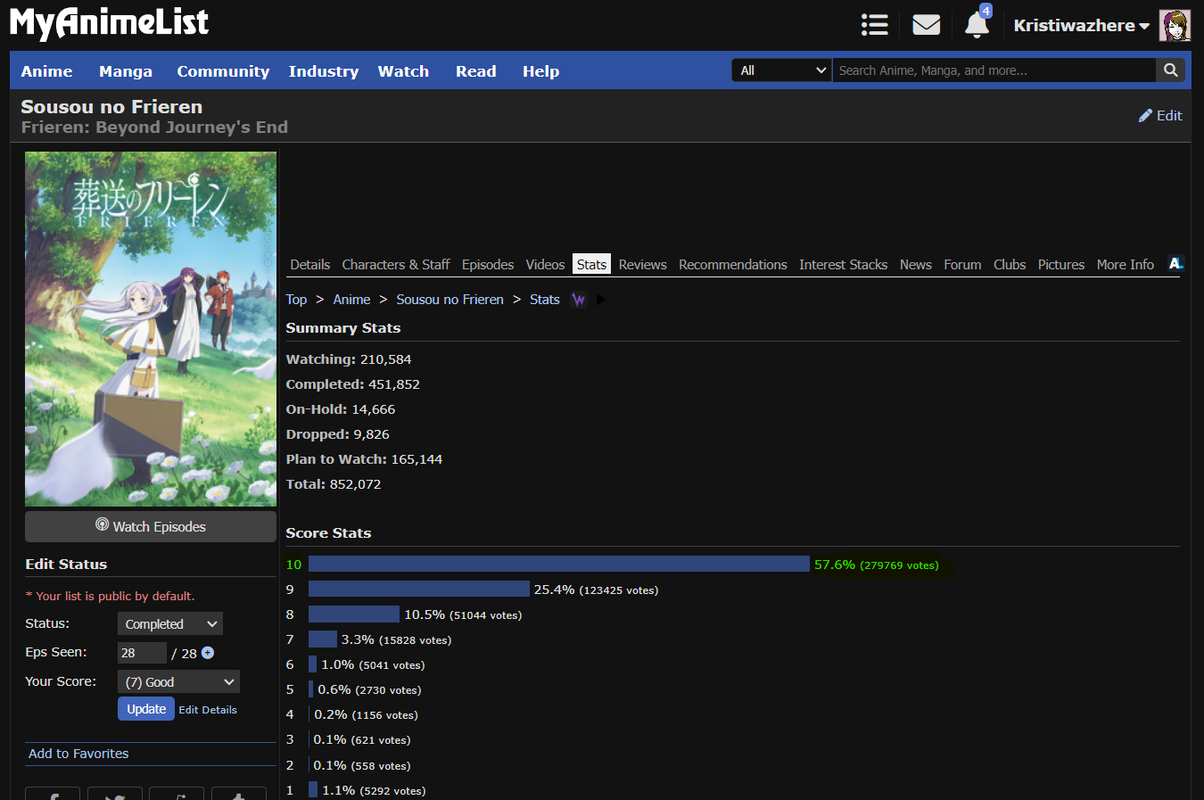Open the Anime menu
1204x800 pixels.
(47, 71)
